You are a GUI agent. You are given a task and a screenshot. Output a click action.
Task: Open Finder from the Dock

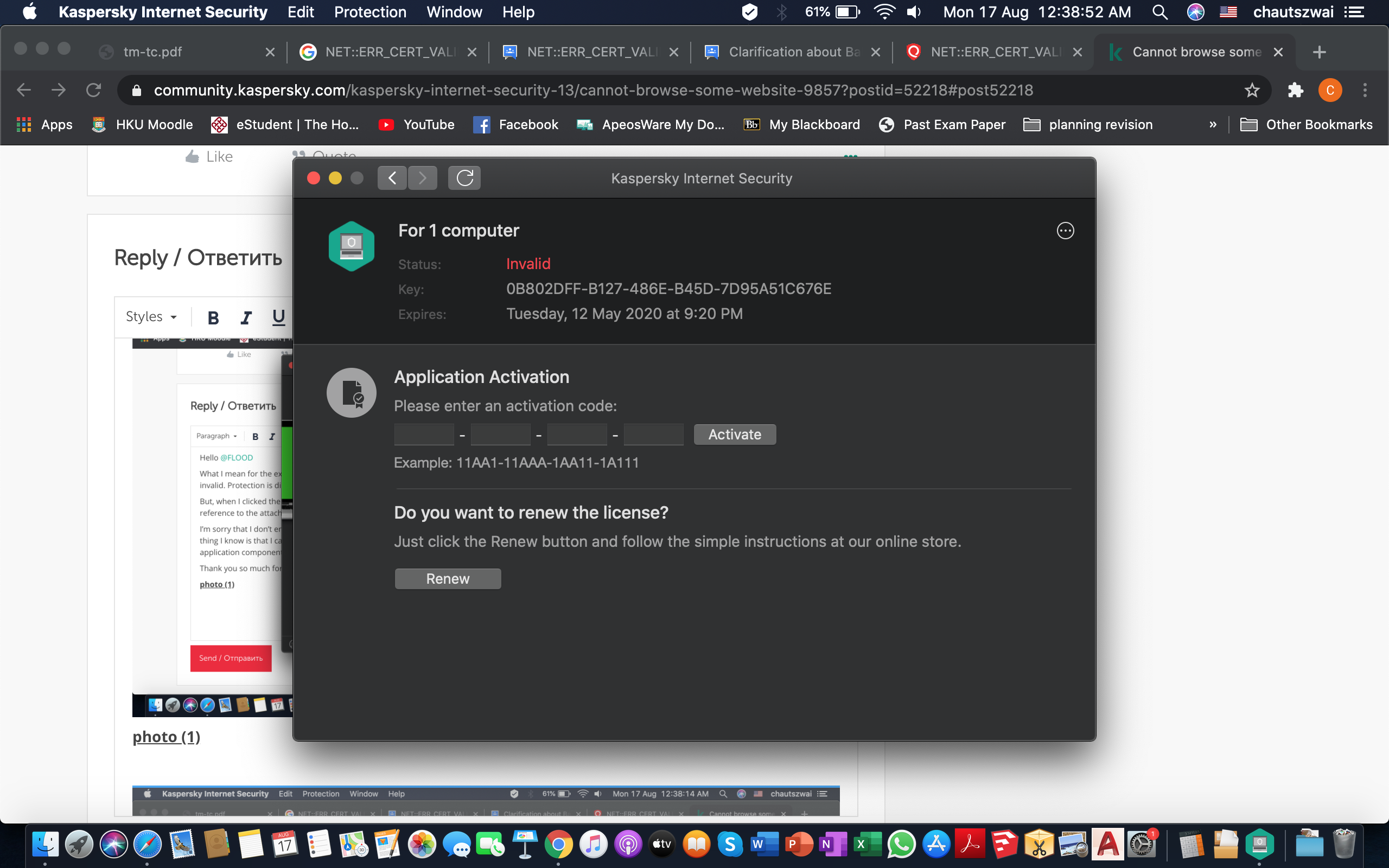tap(46, 844)
